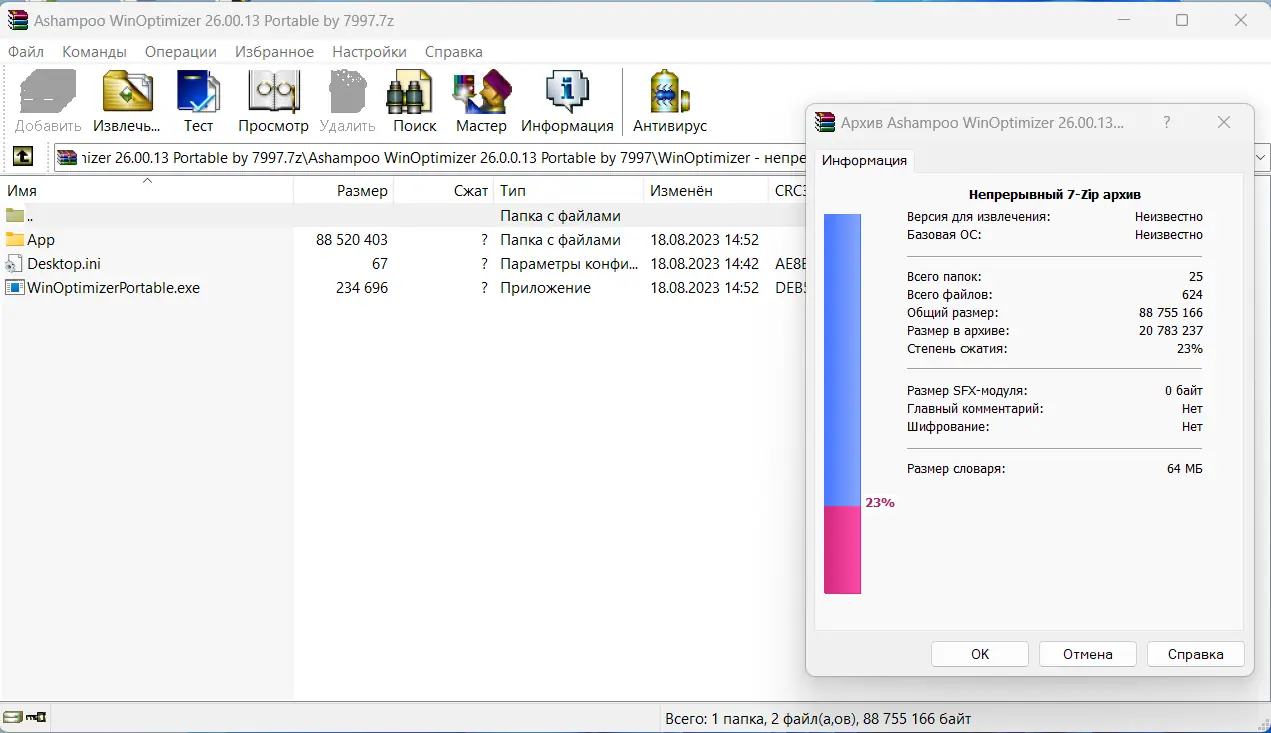Click the key icon in status bar
This screenshot has height=733, width=1271.
pos(37,717)
